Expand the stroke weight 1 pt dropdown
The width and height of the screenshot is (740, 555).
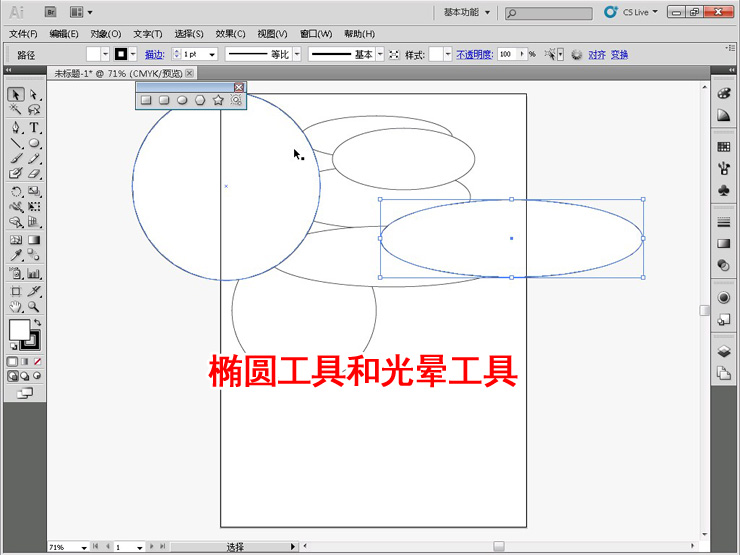coord(212,54)
